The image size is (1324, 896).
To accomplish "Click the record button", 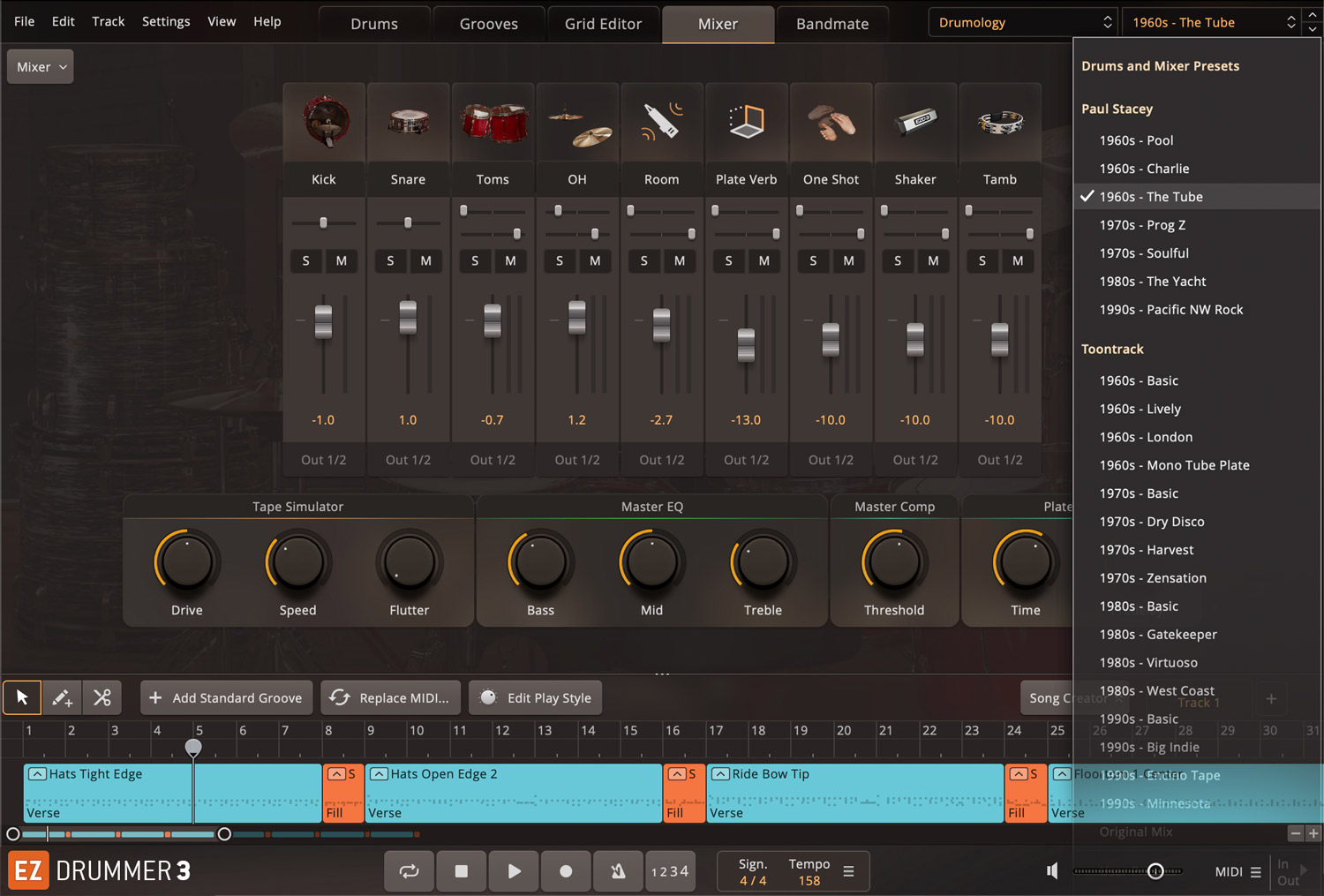I will (x=566, y=871).
